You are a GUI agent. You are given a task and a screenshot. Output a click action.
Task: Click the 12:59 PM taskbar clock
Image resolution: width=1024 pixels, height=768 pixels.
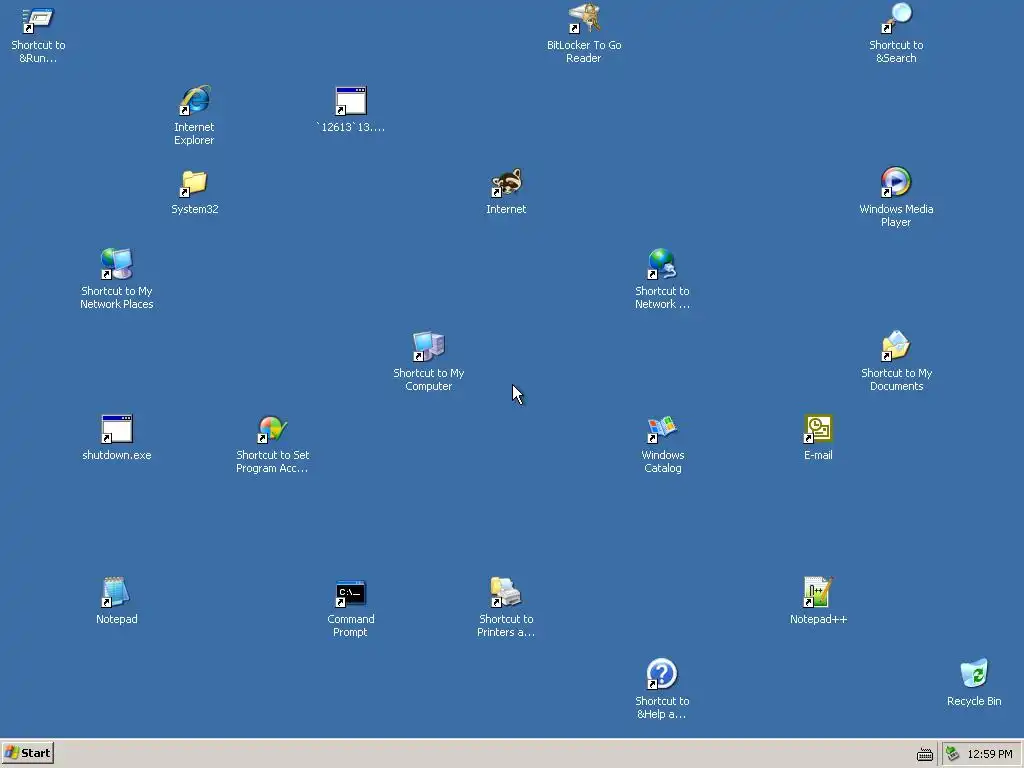990,754
